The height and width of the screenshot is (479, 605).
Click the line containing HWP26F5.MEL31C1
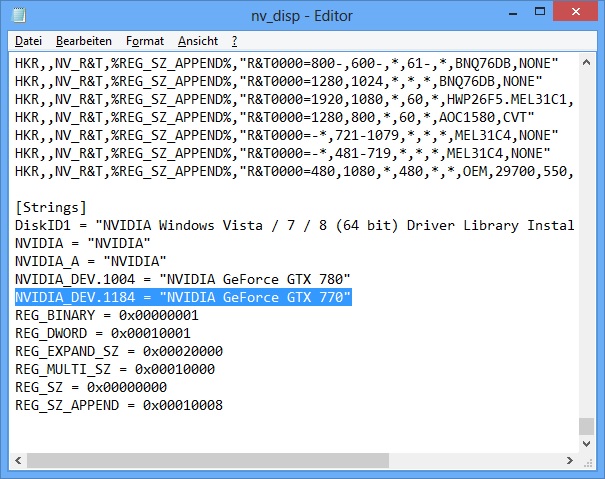(294, 100)
